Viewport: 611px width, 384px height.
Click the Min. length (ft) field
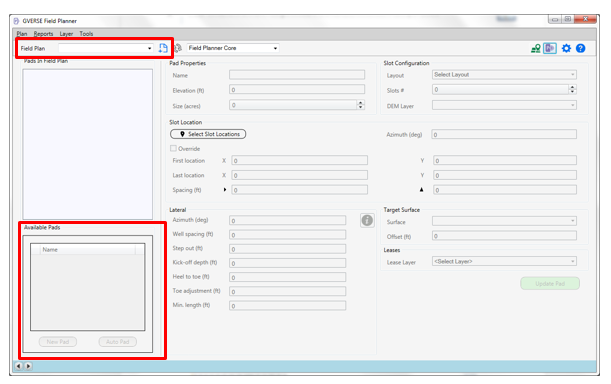[288, 306]
